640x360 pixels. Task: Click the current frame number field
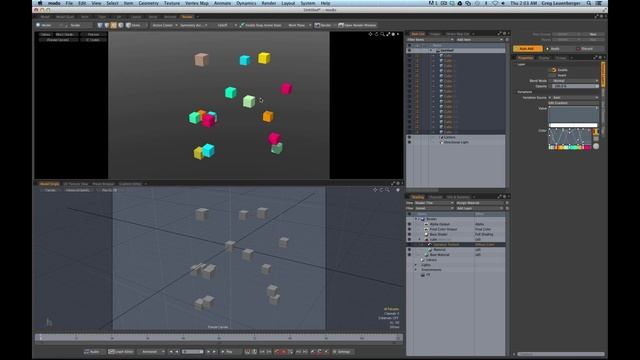pyautogui.click(x=193, y=351)
